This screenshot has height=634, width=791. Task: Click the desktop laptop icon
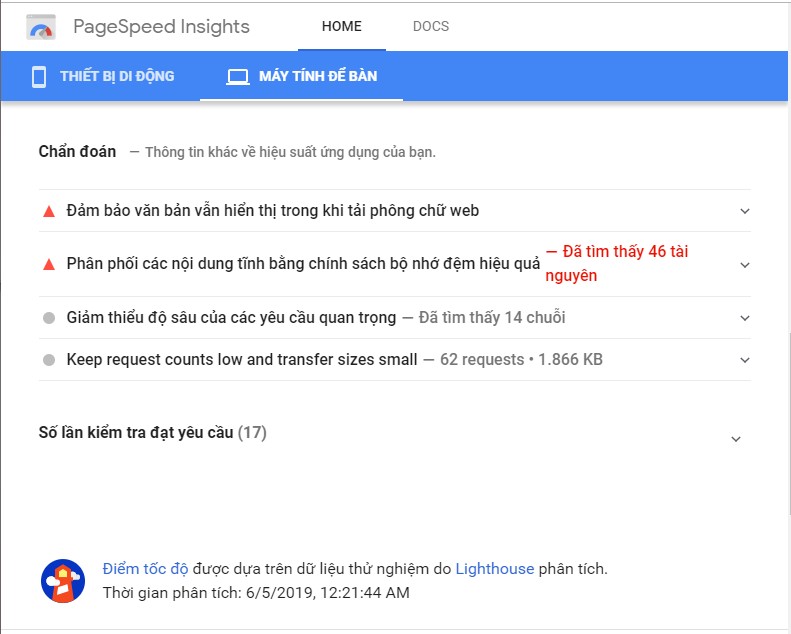[238, 77]
